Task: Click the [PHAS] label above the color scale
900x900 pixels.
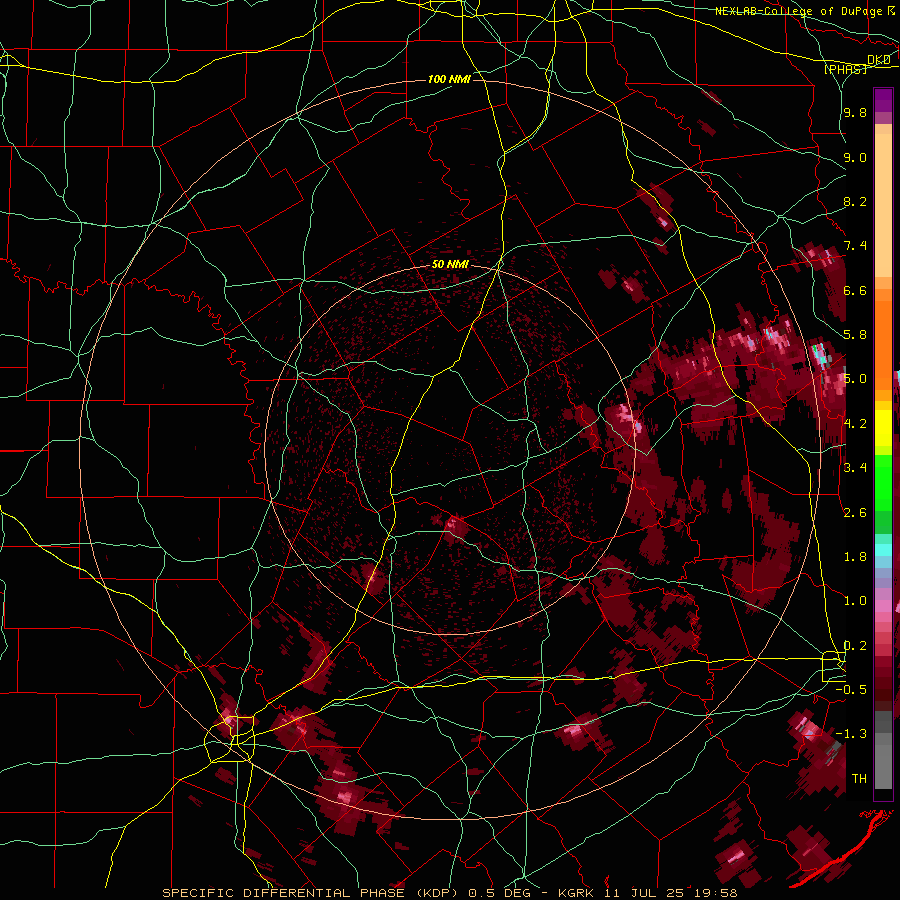Action: [x=845, y=69]
